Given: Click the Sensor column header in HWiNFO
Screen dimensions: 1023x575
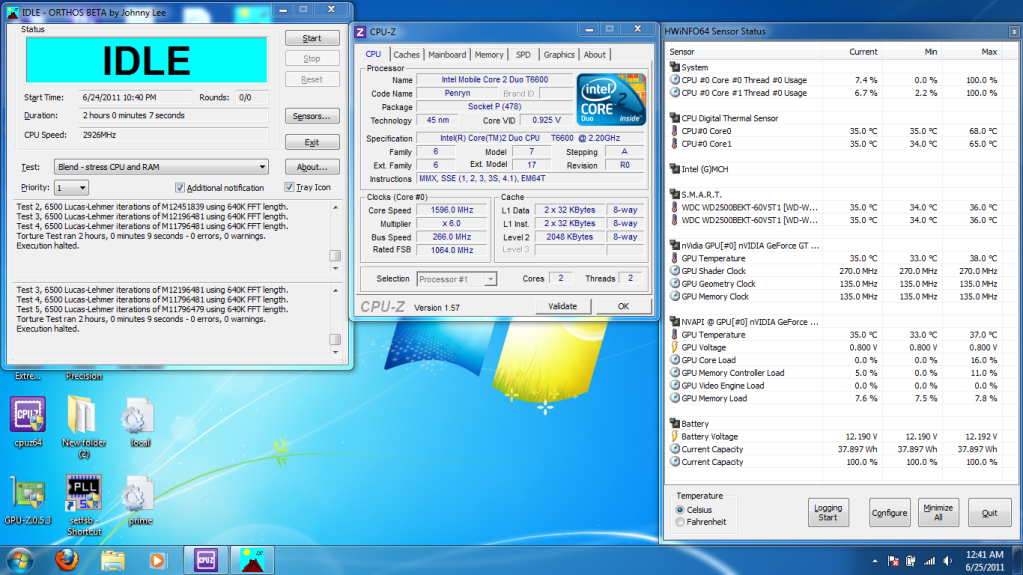Looking at the screenshot, I should pyautogui.click(x=744, y=52).
